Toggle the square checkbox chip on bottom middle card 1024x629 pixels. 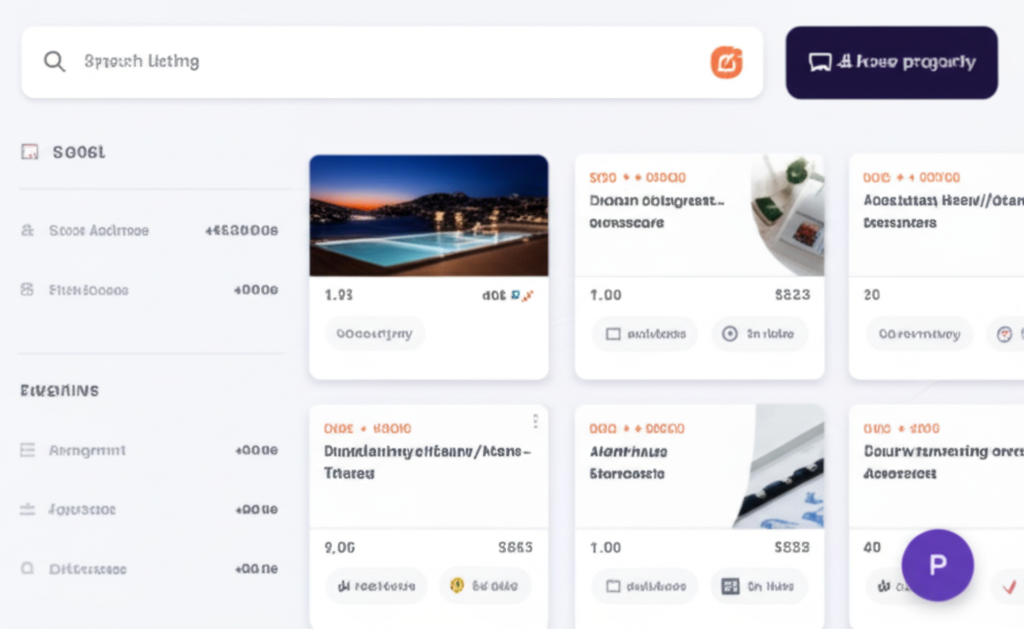pos(645,586)
